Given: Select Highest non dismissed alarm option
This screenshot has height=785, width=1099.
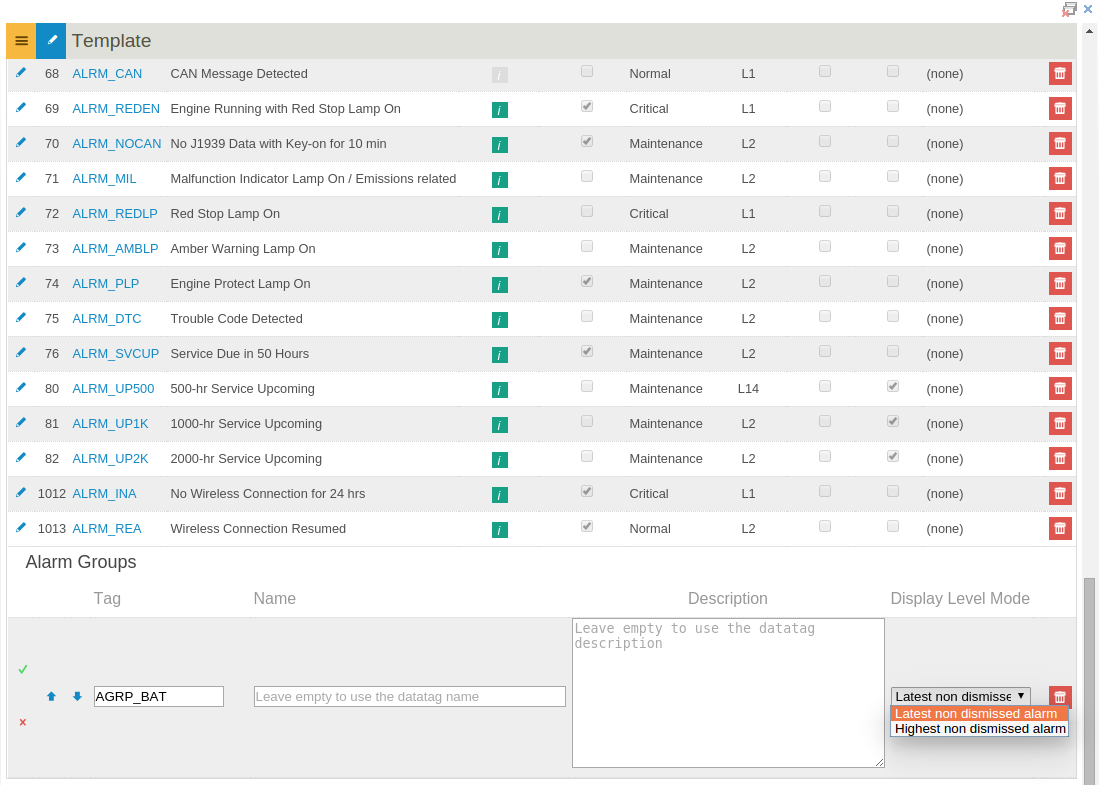Looking at the screenshot, I should pyautogui.click(x=980, y=728).
